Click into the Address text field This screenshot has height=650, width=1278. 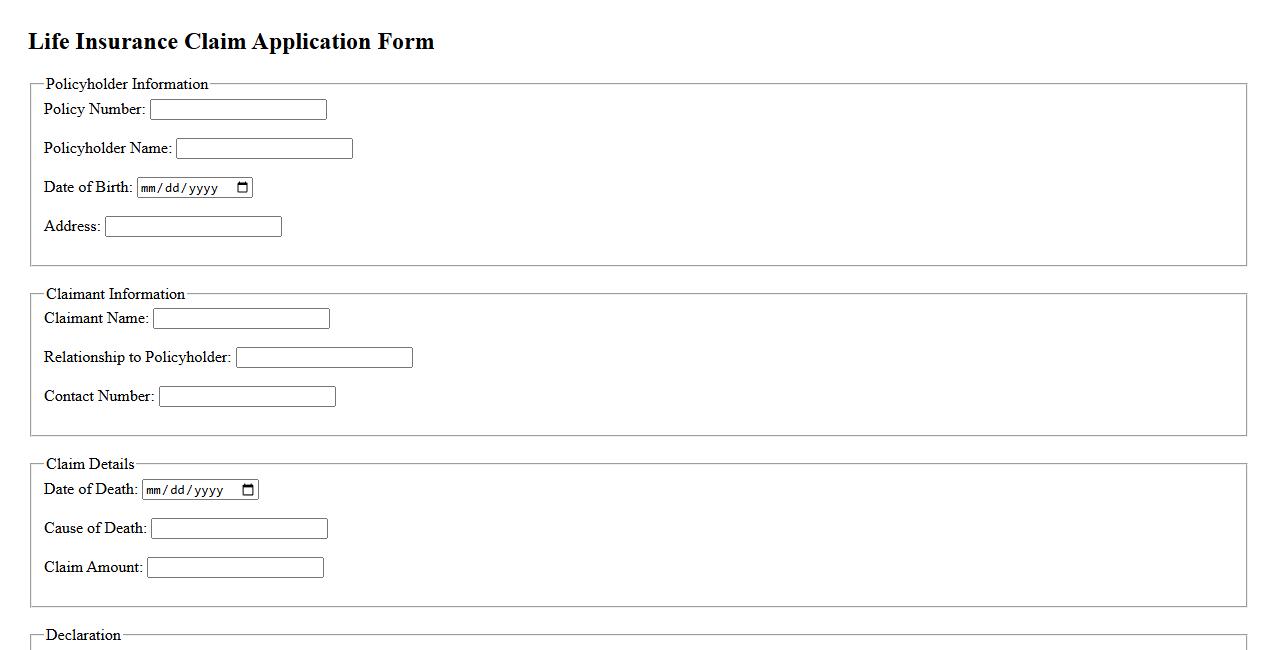point(193,226)
